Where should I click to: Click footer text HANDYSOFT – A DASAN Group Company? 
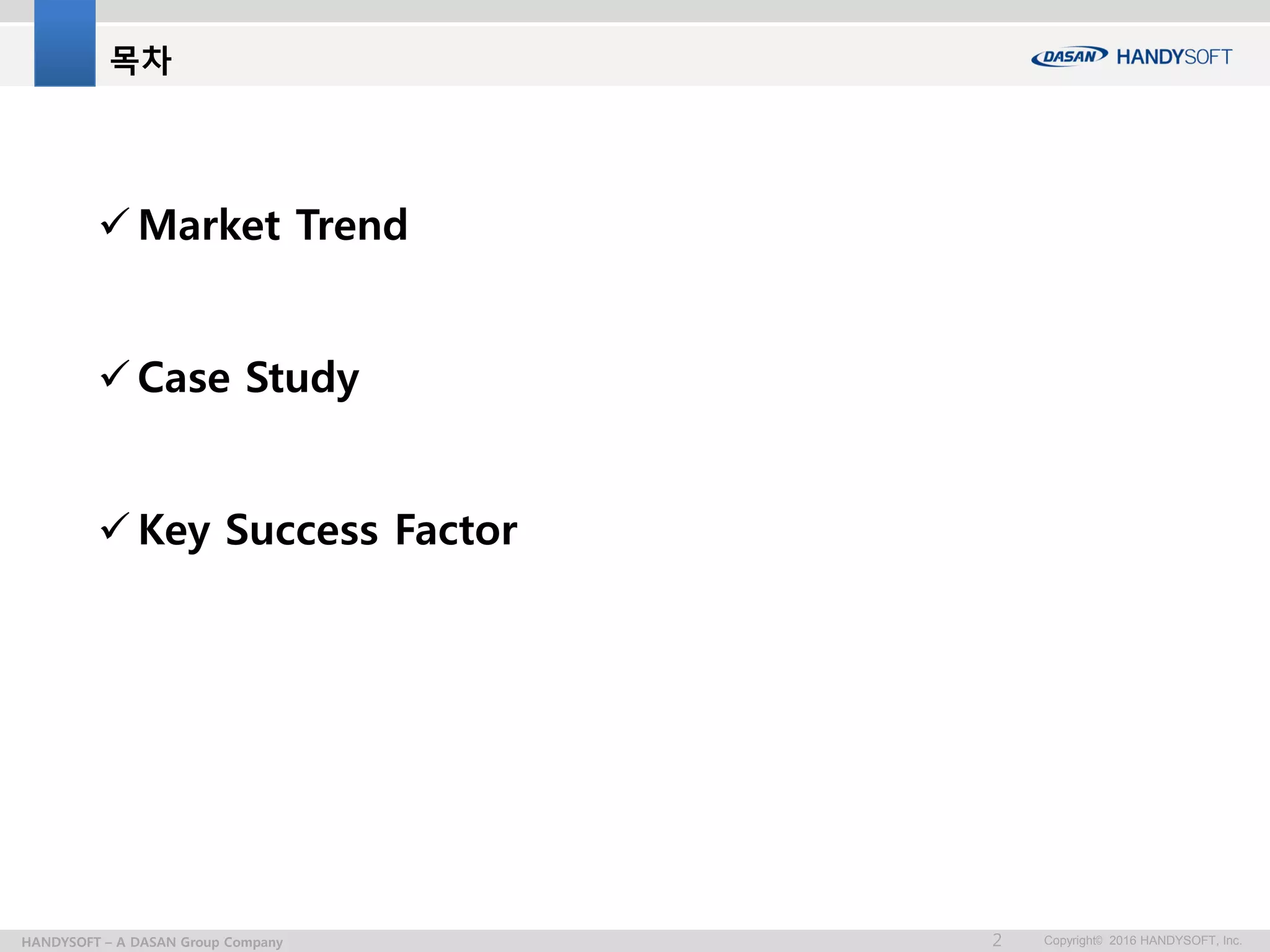(x=152, y=942)
